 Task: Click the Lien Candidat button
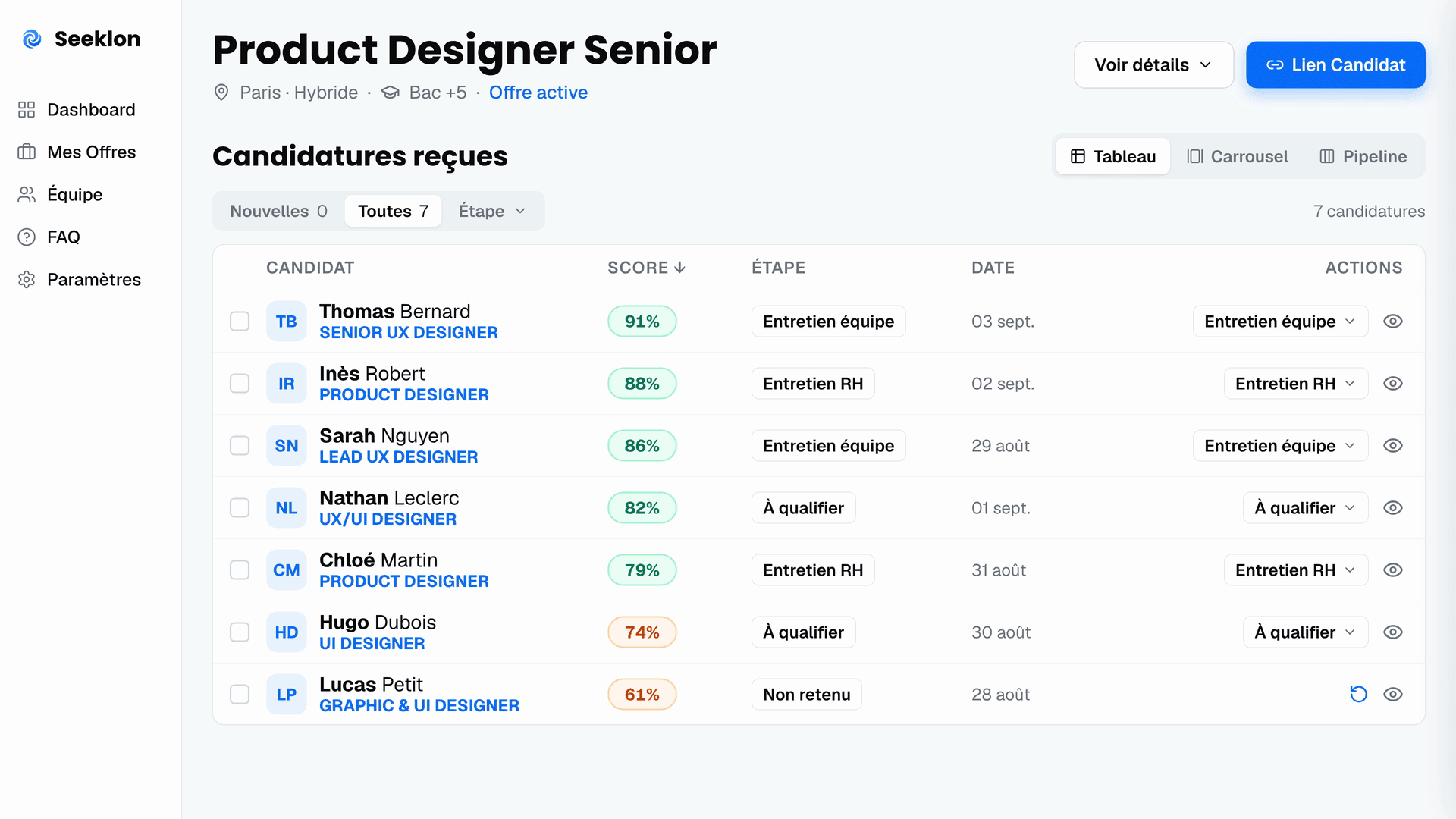1335,65
